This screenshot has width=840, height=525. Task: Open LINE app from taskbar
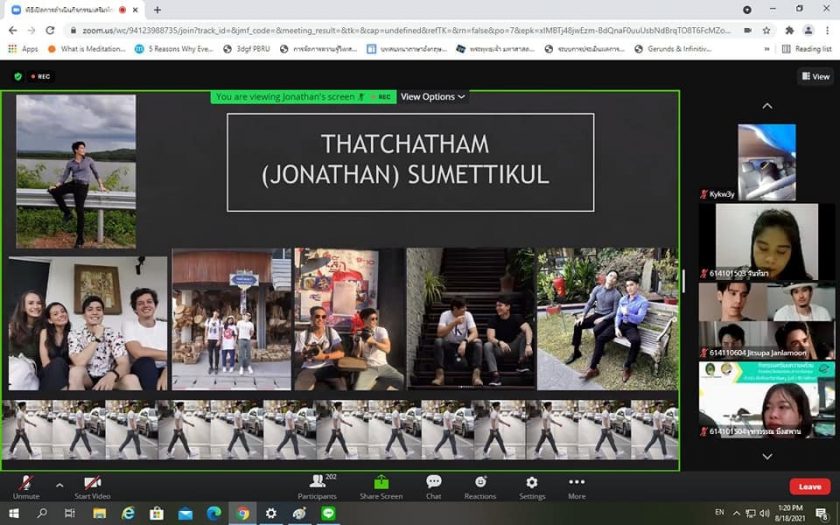327,513
